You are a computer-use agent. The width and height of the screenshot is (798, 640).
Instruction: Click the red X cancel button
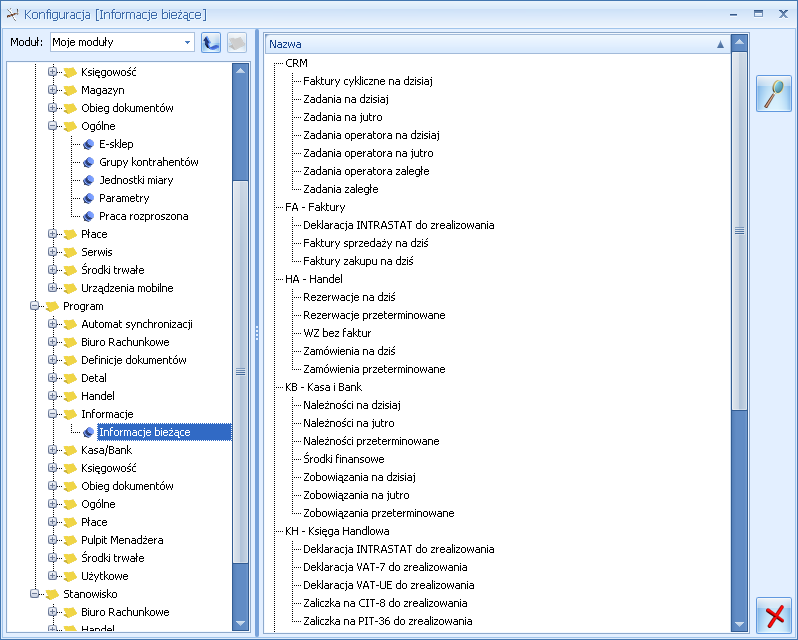pos(774,616)
